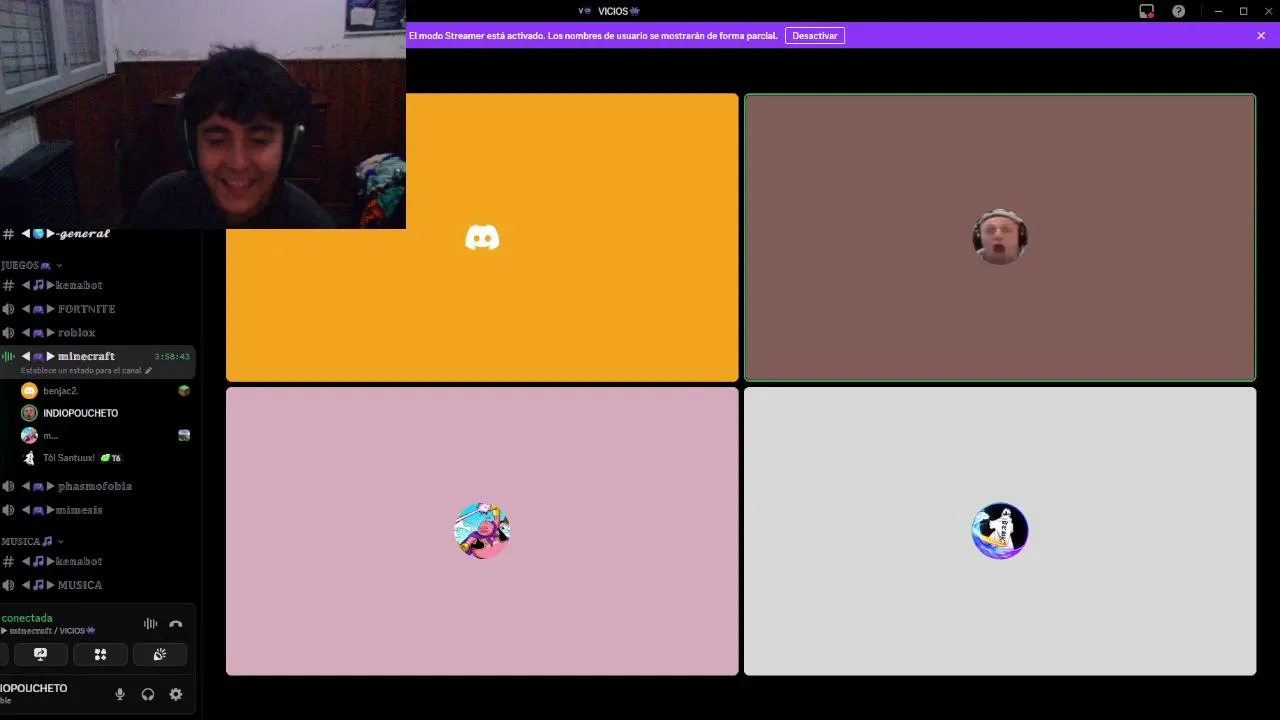Image resolution: width=1280 pixels, height=720 pixels.
Task: Click the 'conectada' voice status text
Action: (x=27, y=618)
